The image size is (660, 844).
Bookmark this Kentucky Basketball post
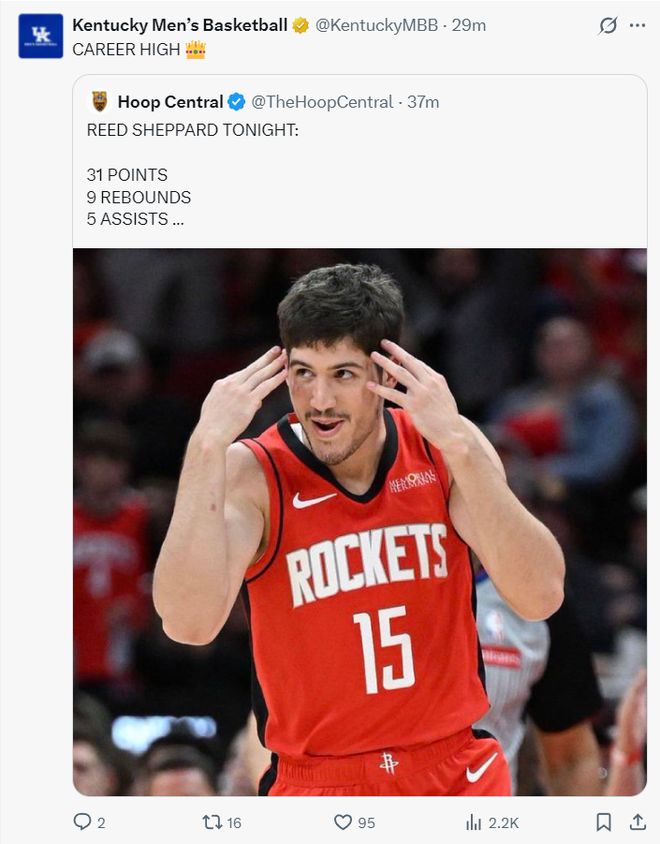tap(604, 822)
